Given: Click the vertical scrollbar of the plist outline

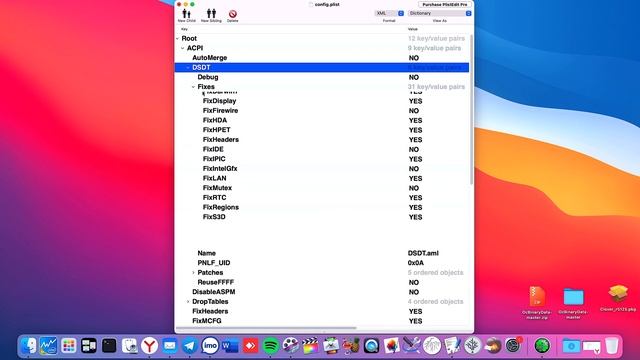Looking at the screenshot, I should point(472,109).
